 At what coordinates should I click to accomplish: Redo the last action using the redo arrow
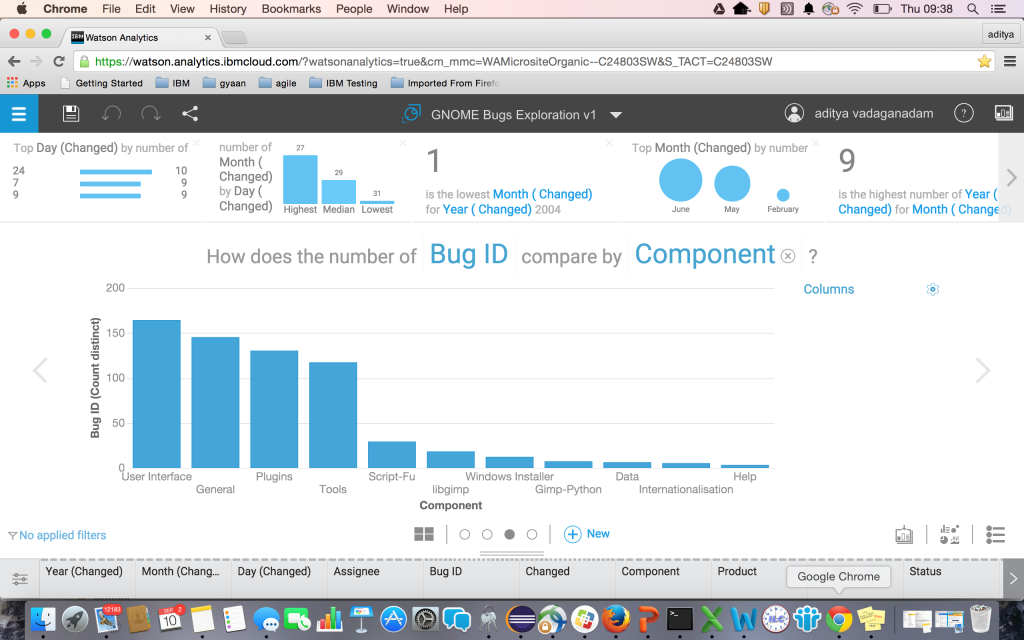click(149, 113)
